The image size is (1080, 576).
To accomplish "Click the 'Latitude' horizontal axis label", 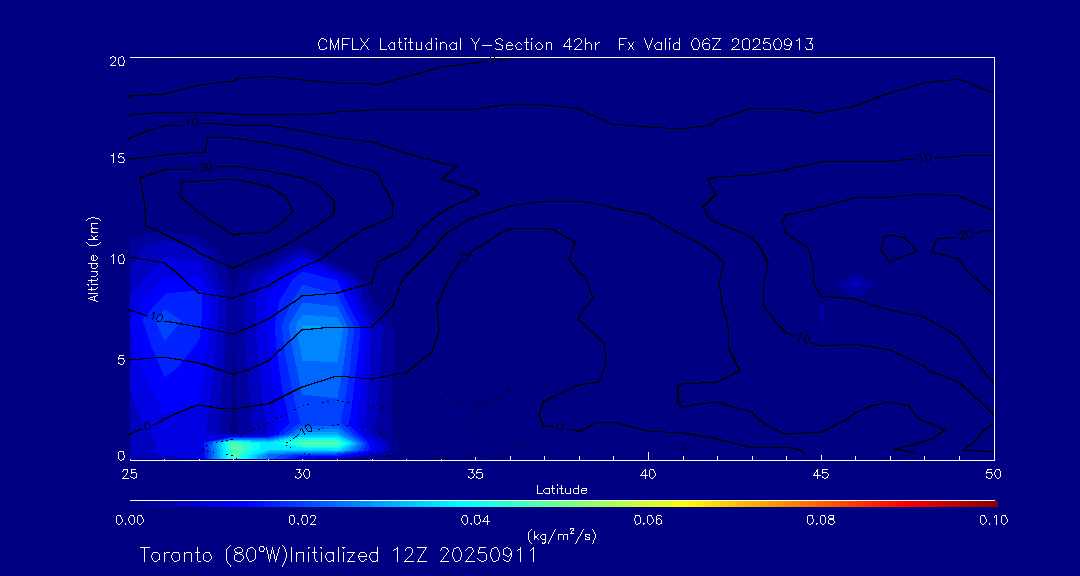I will [561, 490].
